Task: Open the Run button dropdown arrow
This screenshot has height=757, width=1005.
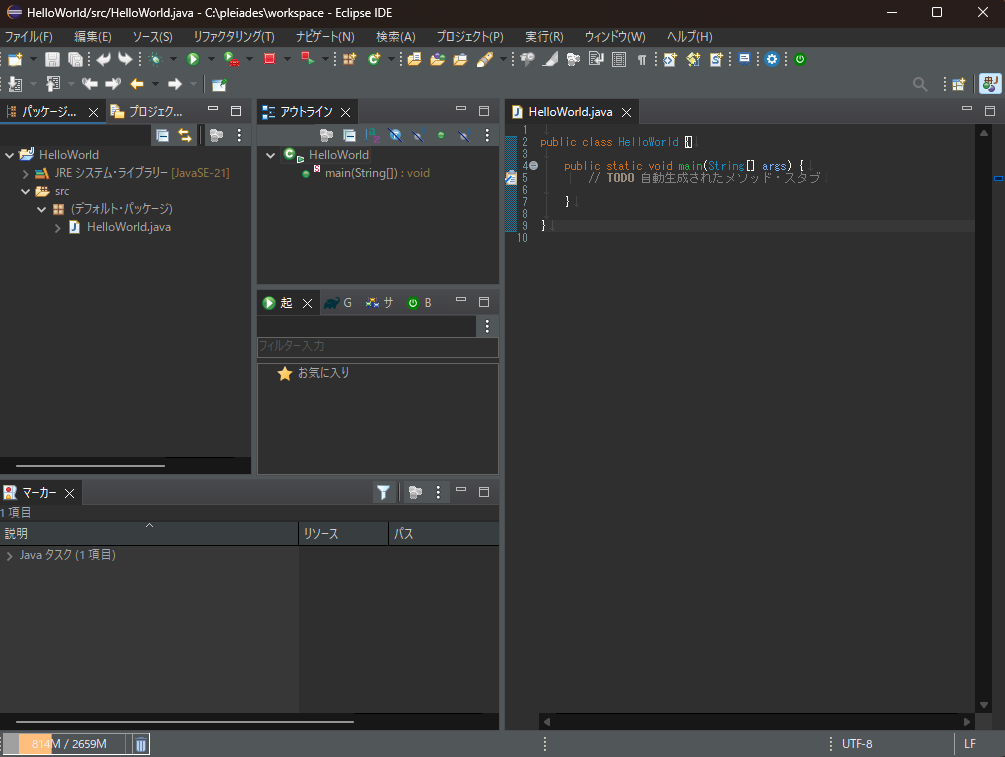Action: click(x=211, y=59)
